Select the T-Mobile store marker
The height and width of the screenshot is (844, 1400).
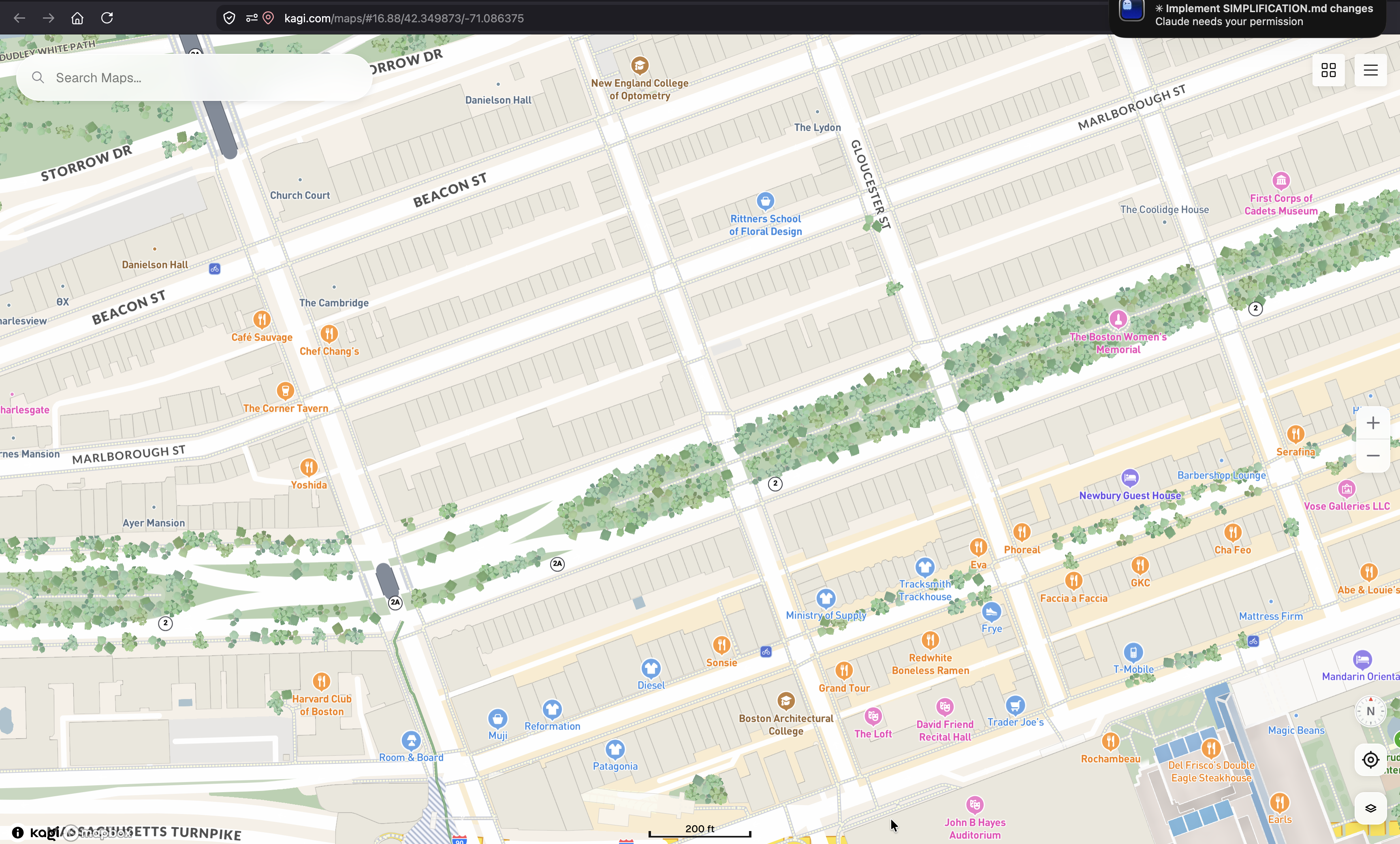pyautogui.click(x=1133, y=652)
